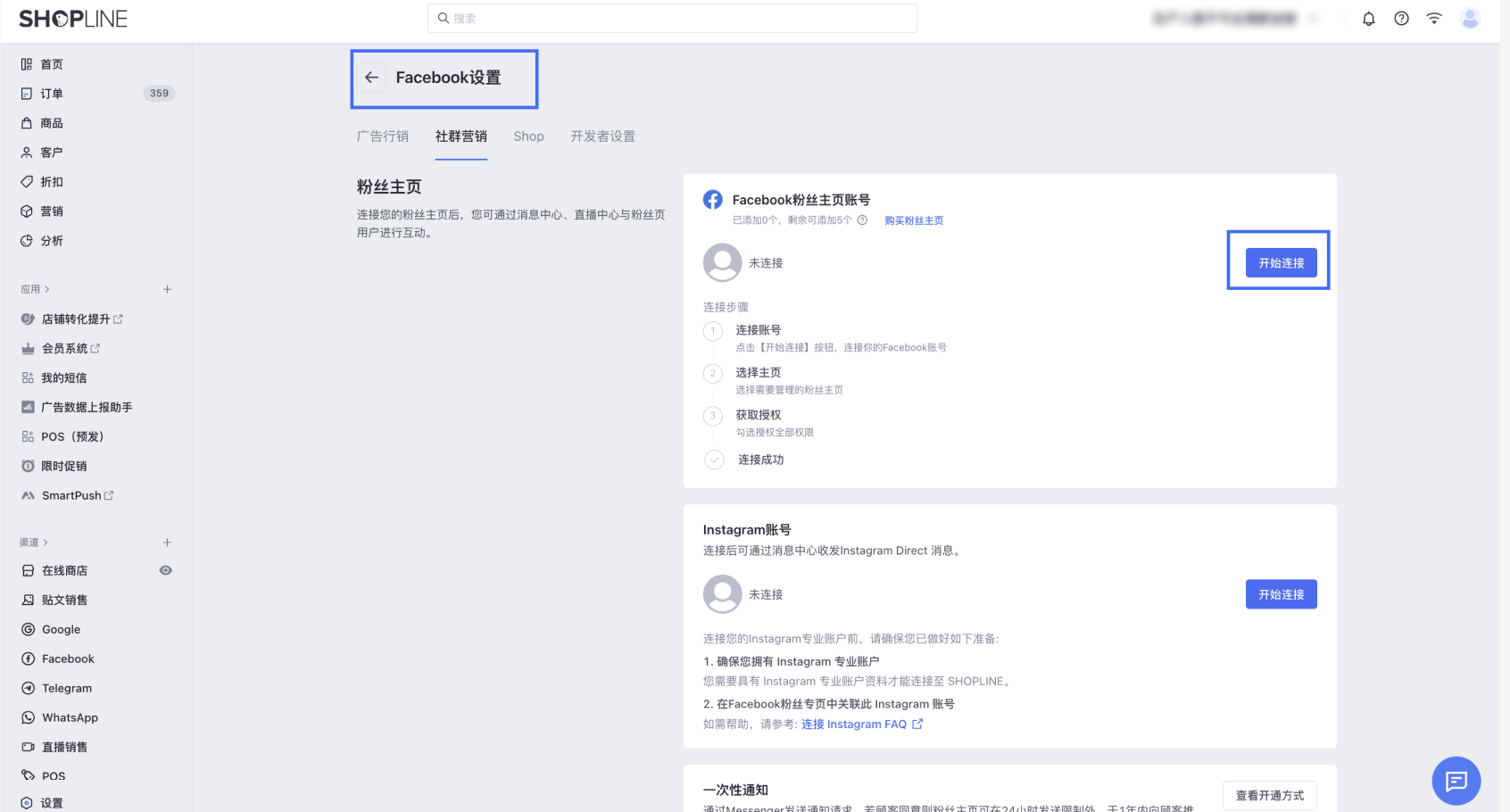The height and width of the screenshot is (812, 1510).
Task: Click the WhatsApp channel icon
Action: 28,718
